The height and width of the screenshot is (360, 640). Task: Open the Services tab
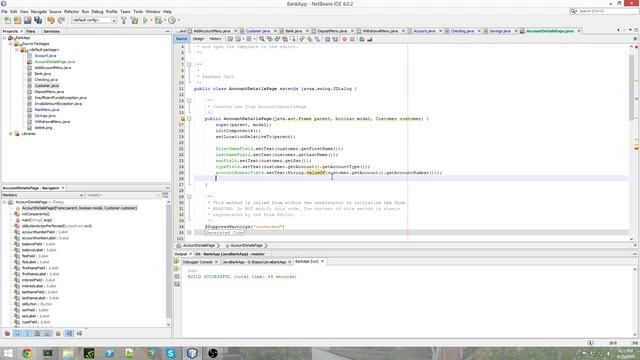(x=51, y=31)
